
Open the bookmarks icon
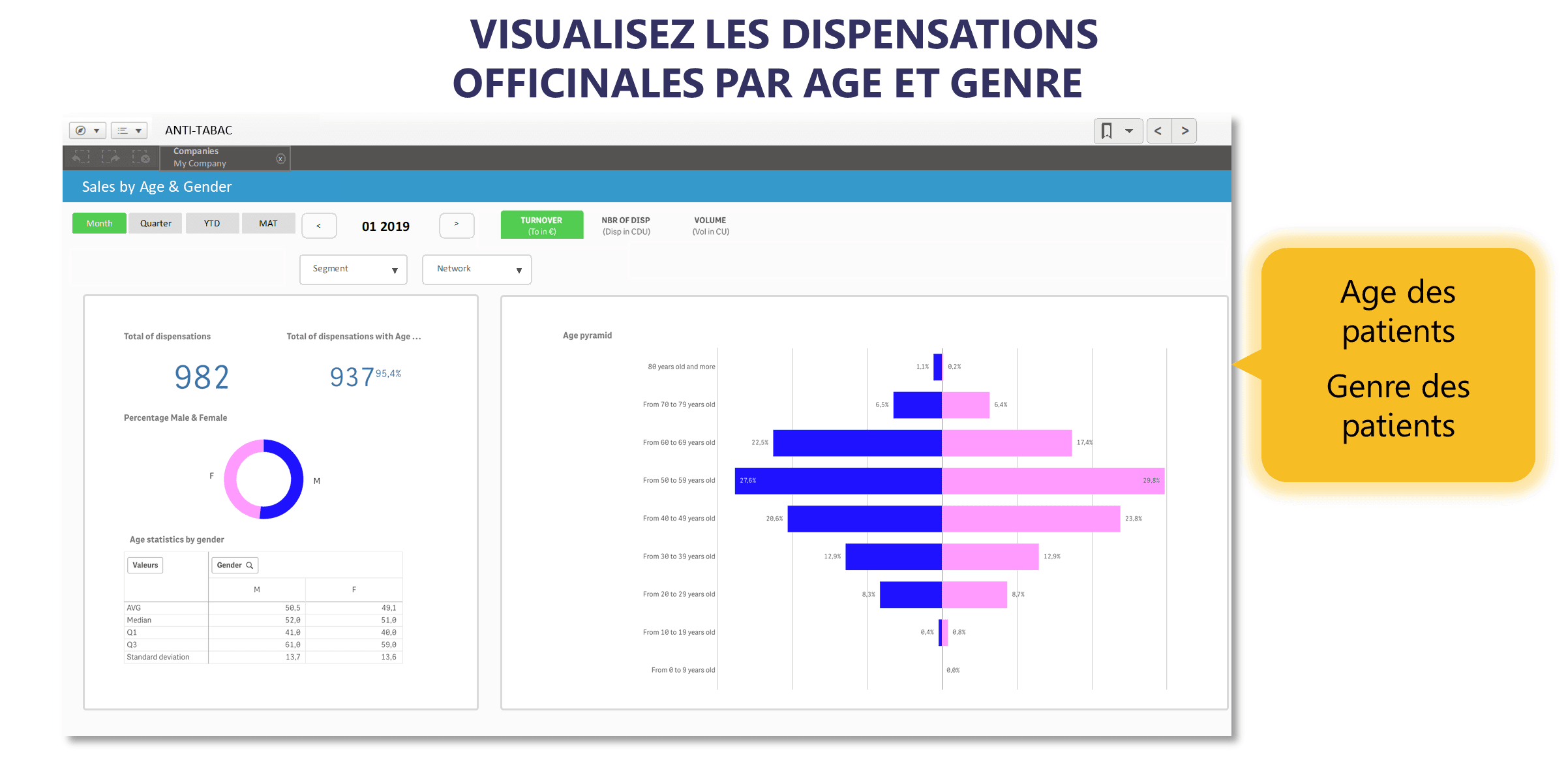[1118, 131]
